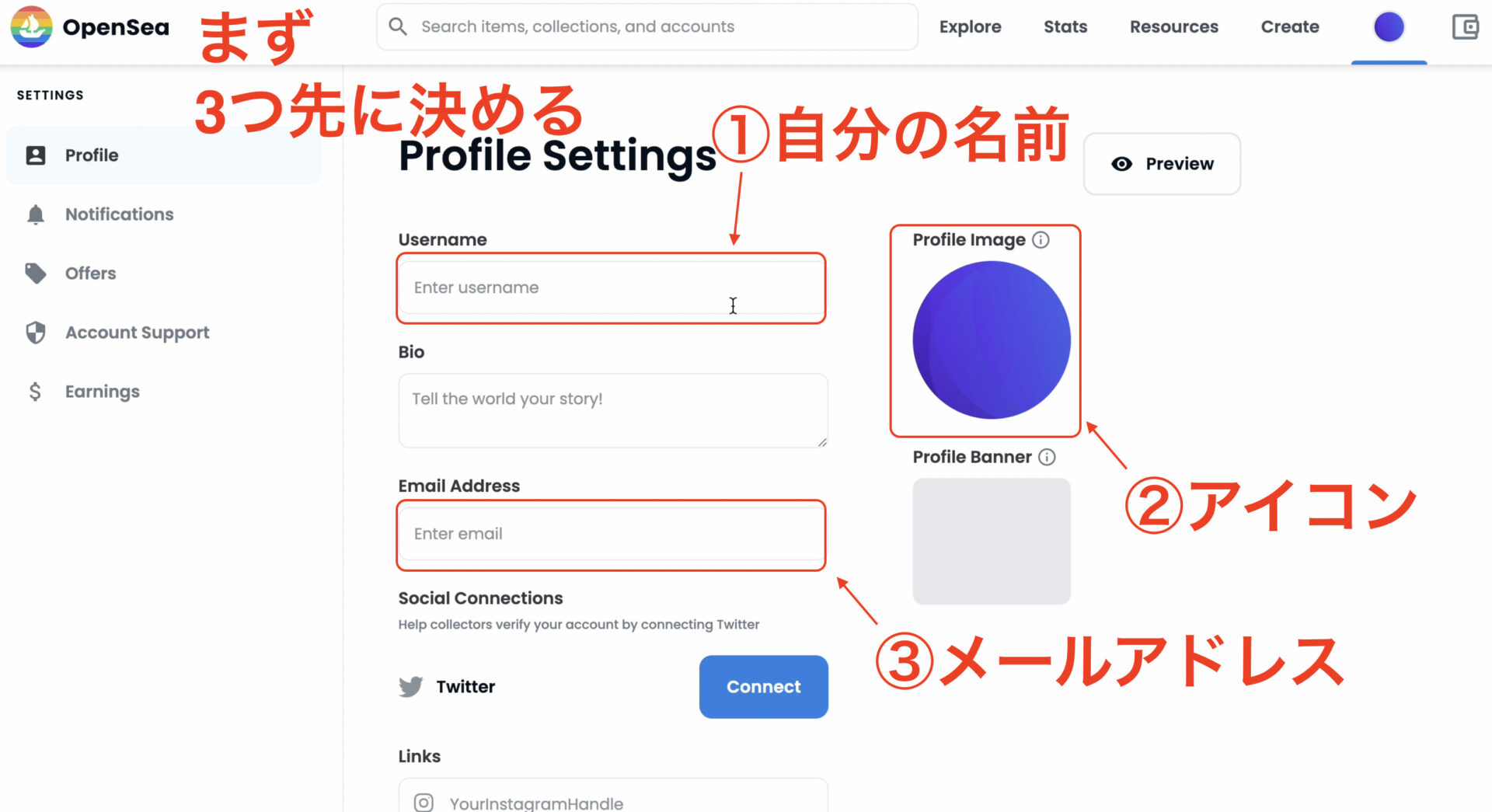Click the Twitter bird icon
Screen dimensions: 1492x812
[411, 687]
